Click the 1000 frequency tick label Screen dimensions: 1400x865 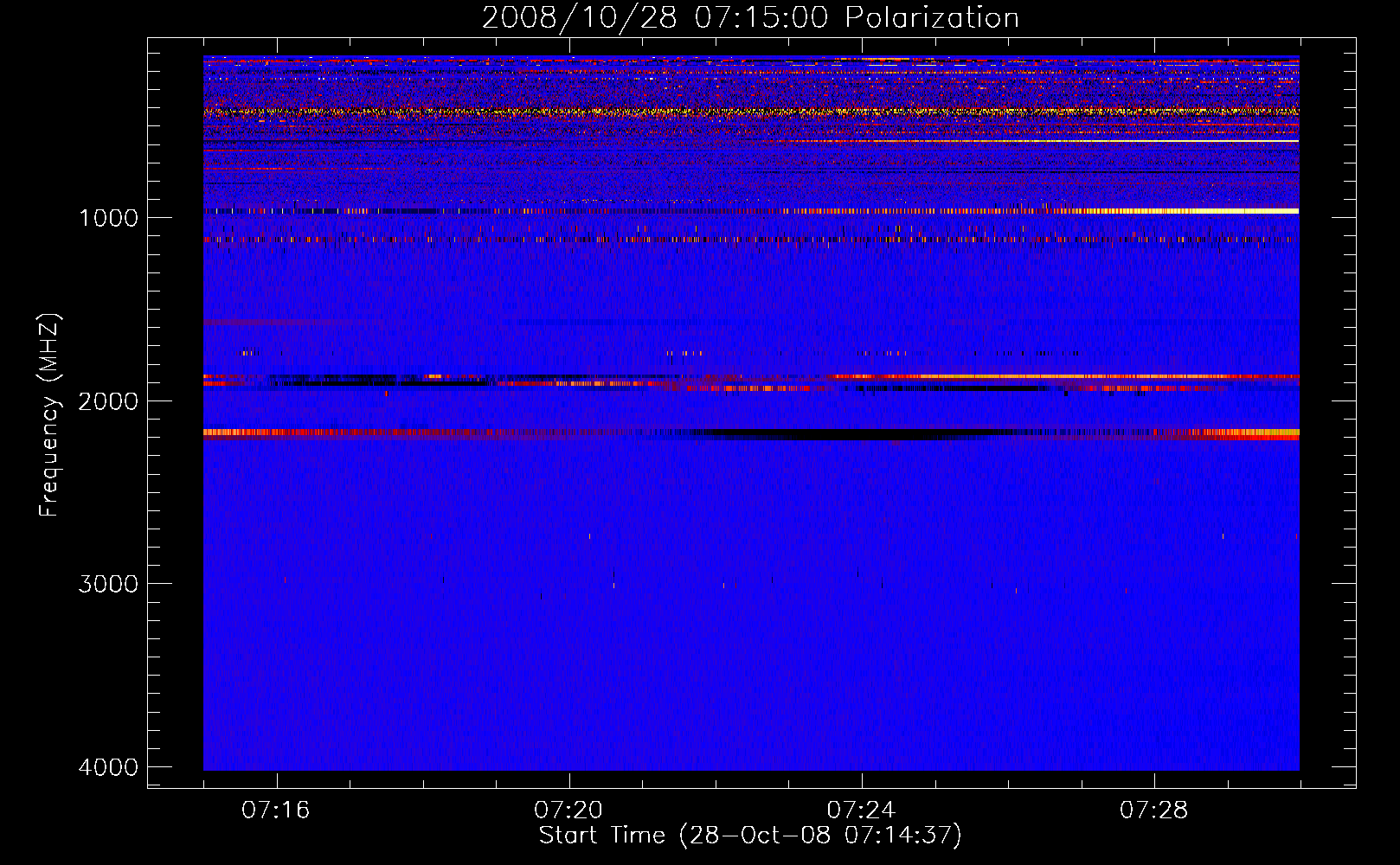(x=108, y=217)
